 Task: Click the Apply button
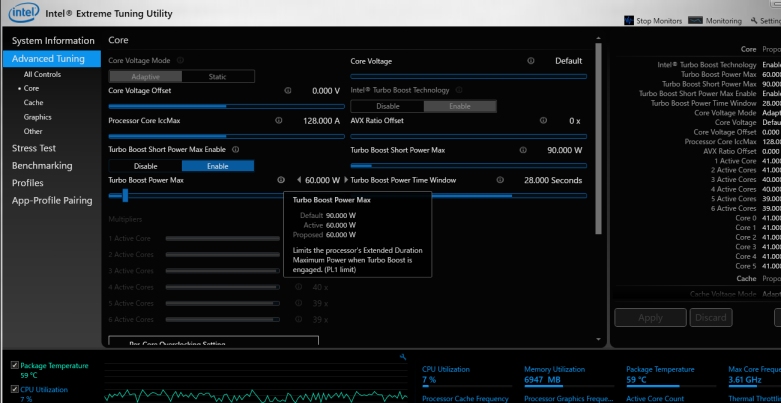[650, 318]
